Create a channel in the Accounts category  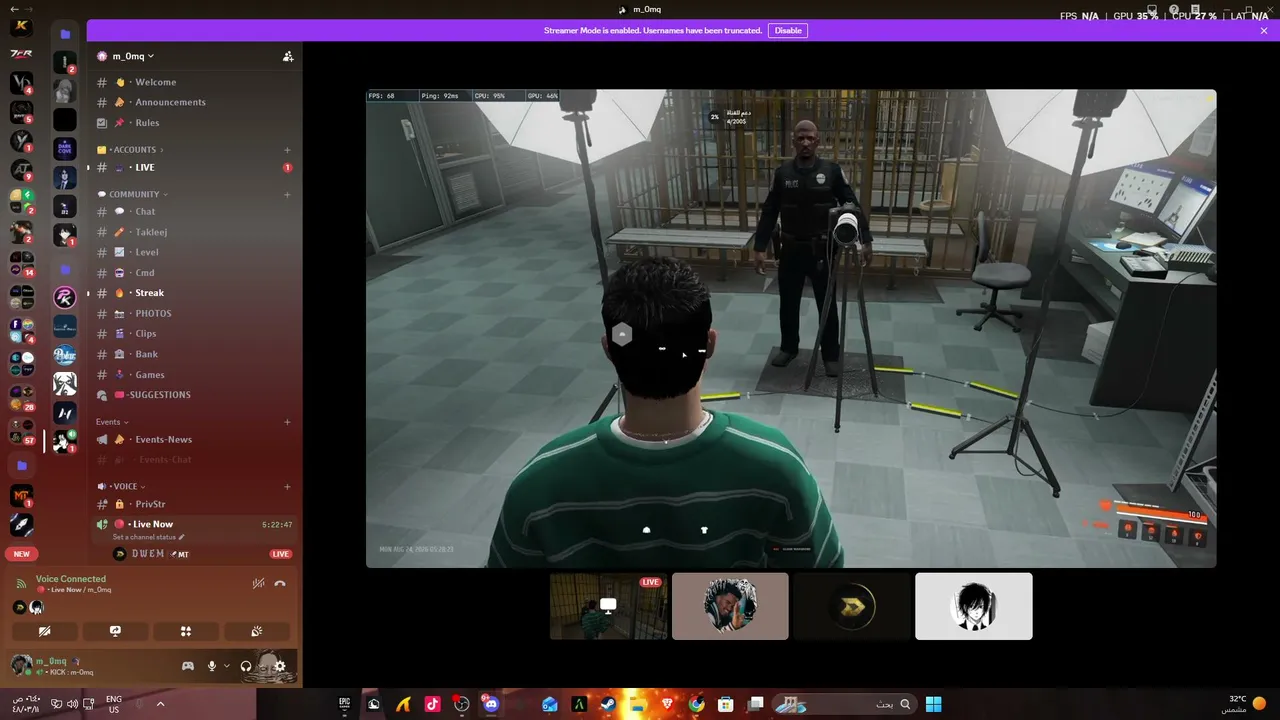pos(287,150)
